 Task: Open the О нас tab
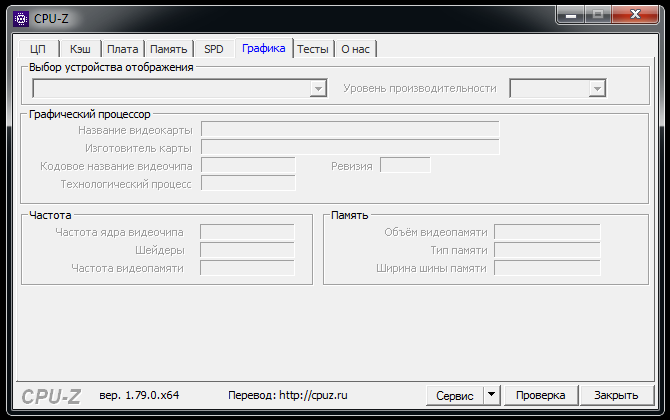[x=356, y=49]
